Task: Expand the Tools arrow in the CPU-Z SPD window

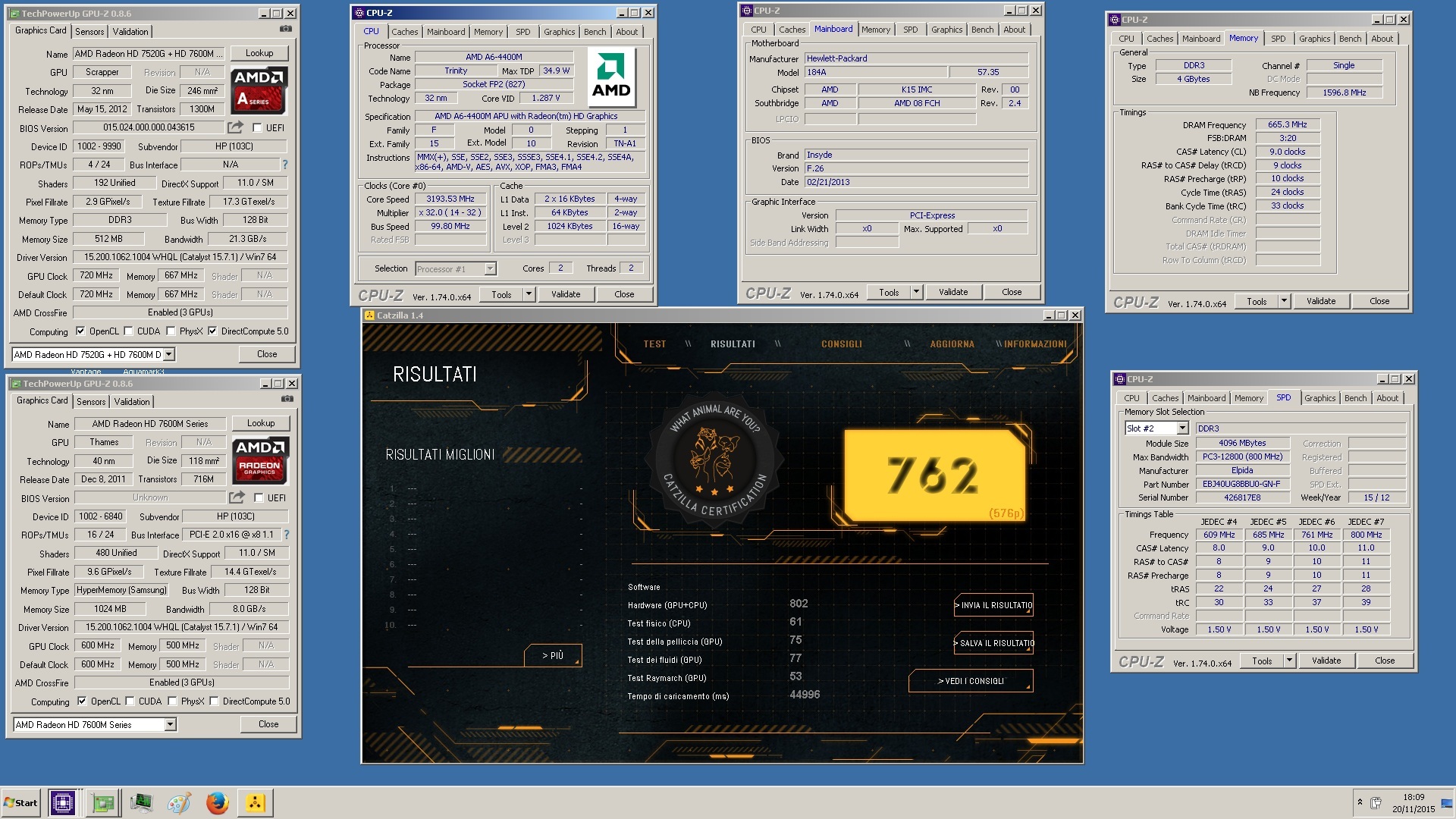Action: coord(1289,661)
